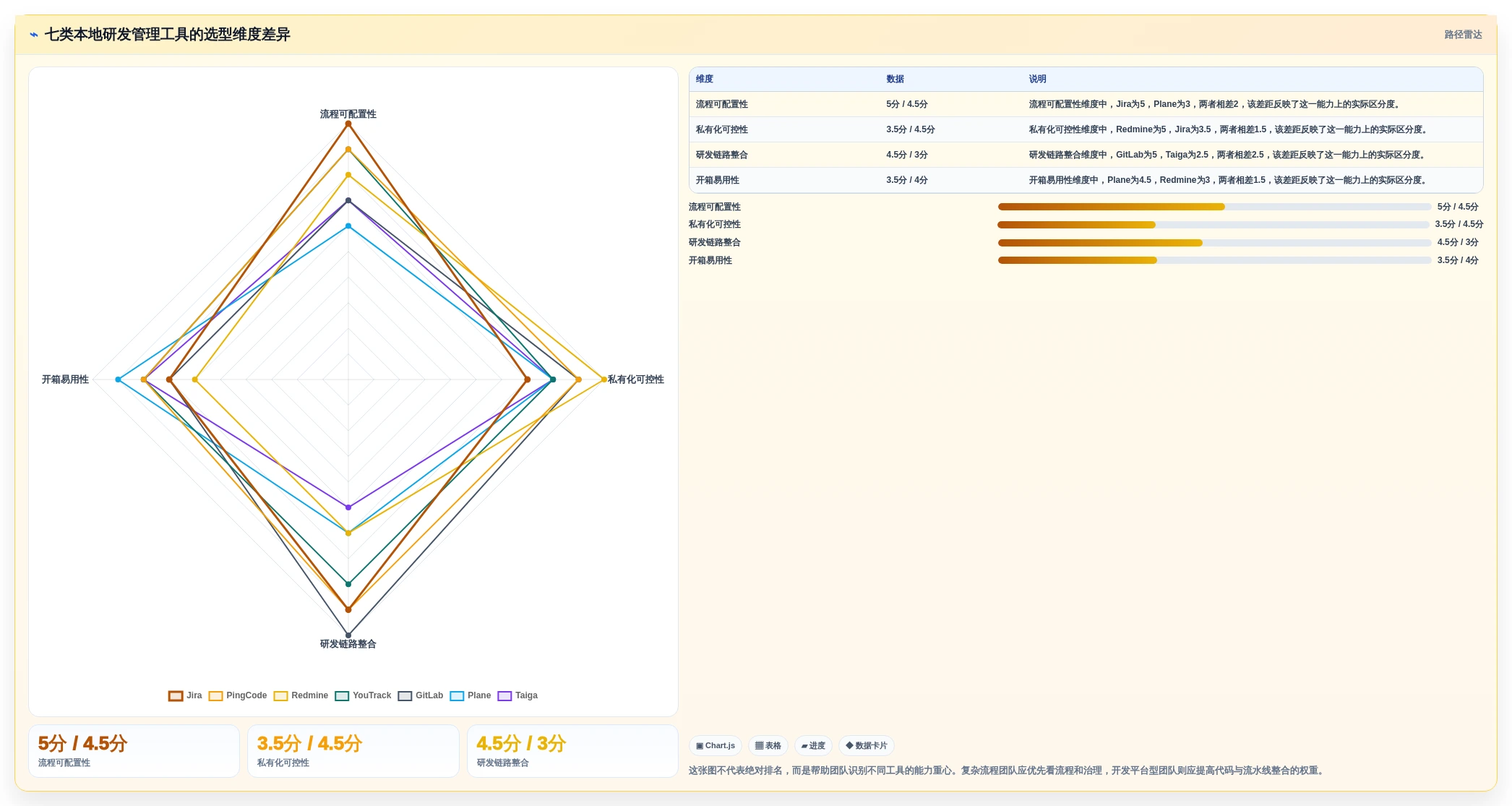The image size is (1512, 806).
Task: Select the 流程可配置性 table row cell
Action: click(x=722, y=104)
